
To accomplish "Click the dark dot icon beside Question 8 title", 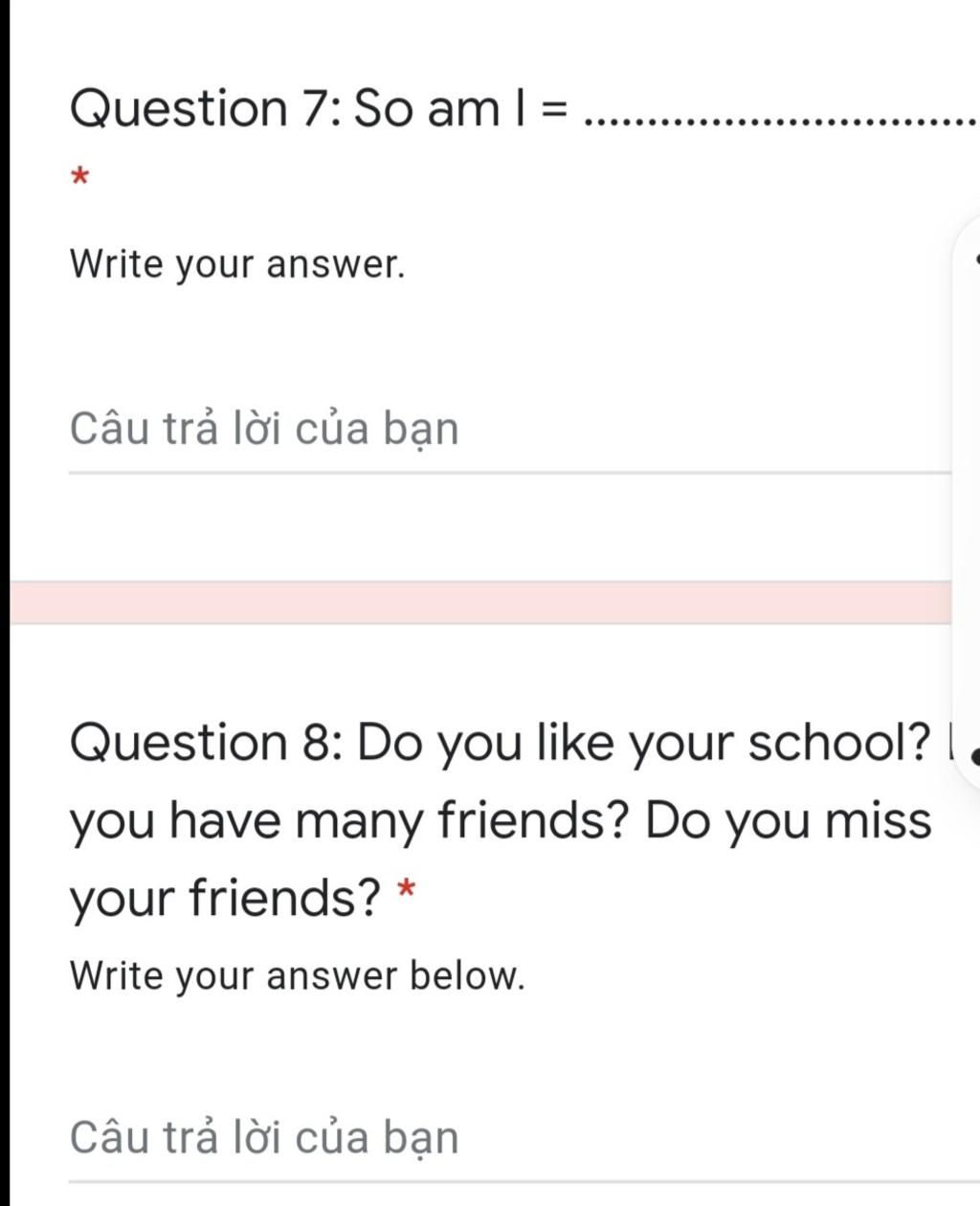I will [x=975, y=757].
